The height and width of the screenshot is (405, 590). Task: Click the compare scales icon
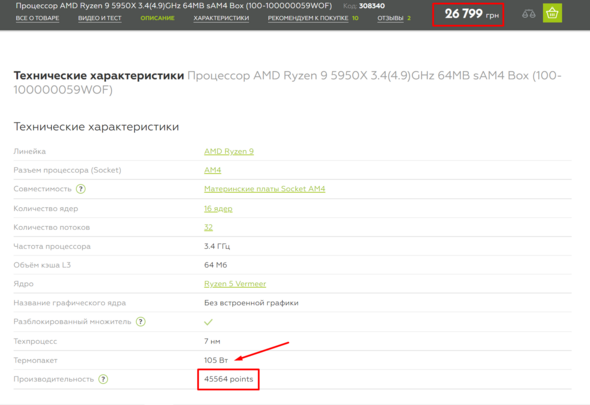click(x=529, y=14)
